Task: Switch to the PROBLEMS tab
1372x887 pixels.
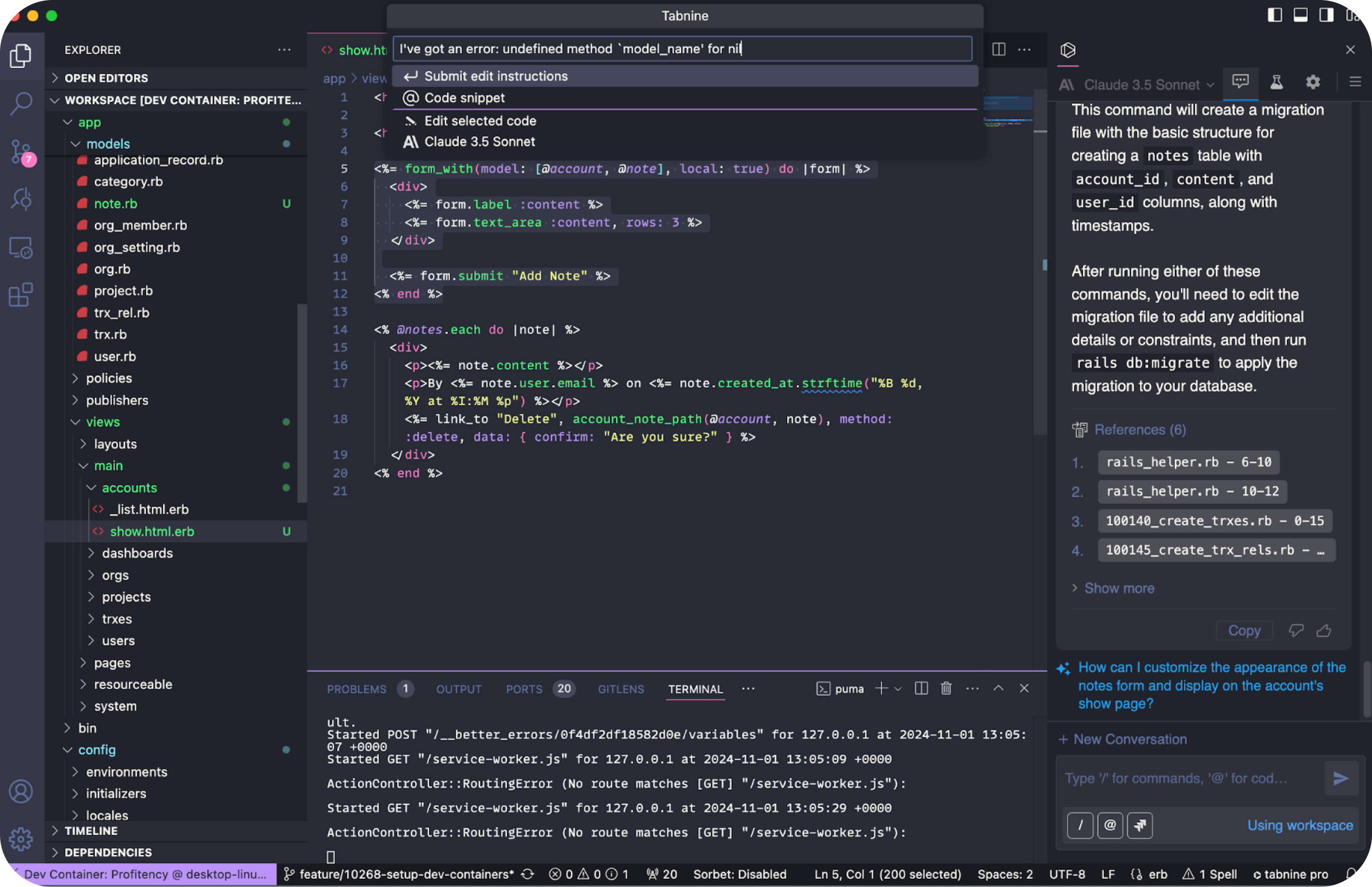Action: pos(356,690)
